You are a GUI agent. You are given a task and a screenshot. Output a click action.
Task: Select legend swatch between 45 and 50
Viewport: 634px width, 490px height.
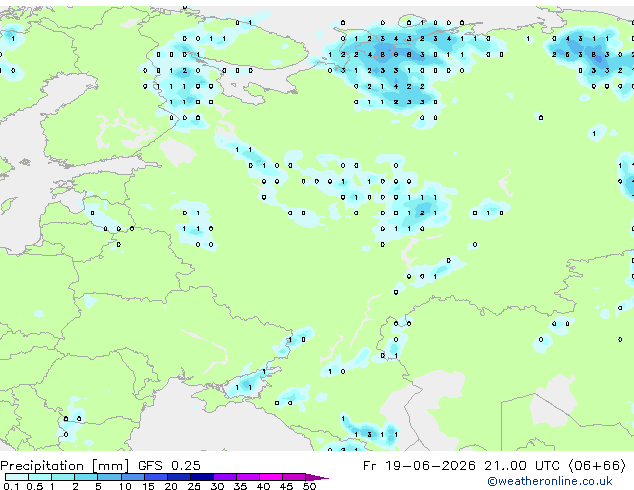[x=294, y=477]
